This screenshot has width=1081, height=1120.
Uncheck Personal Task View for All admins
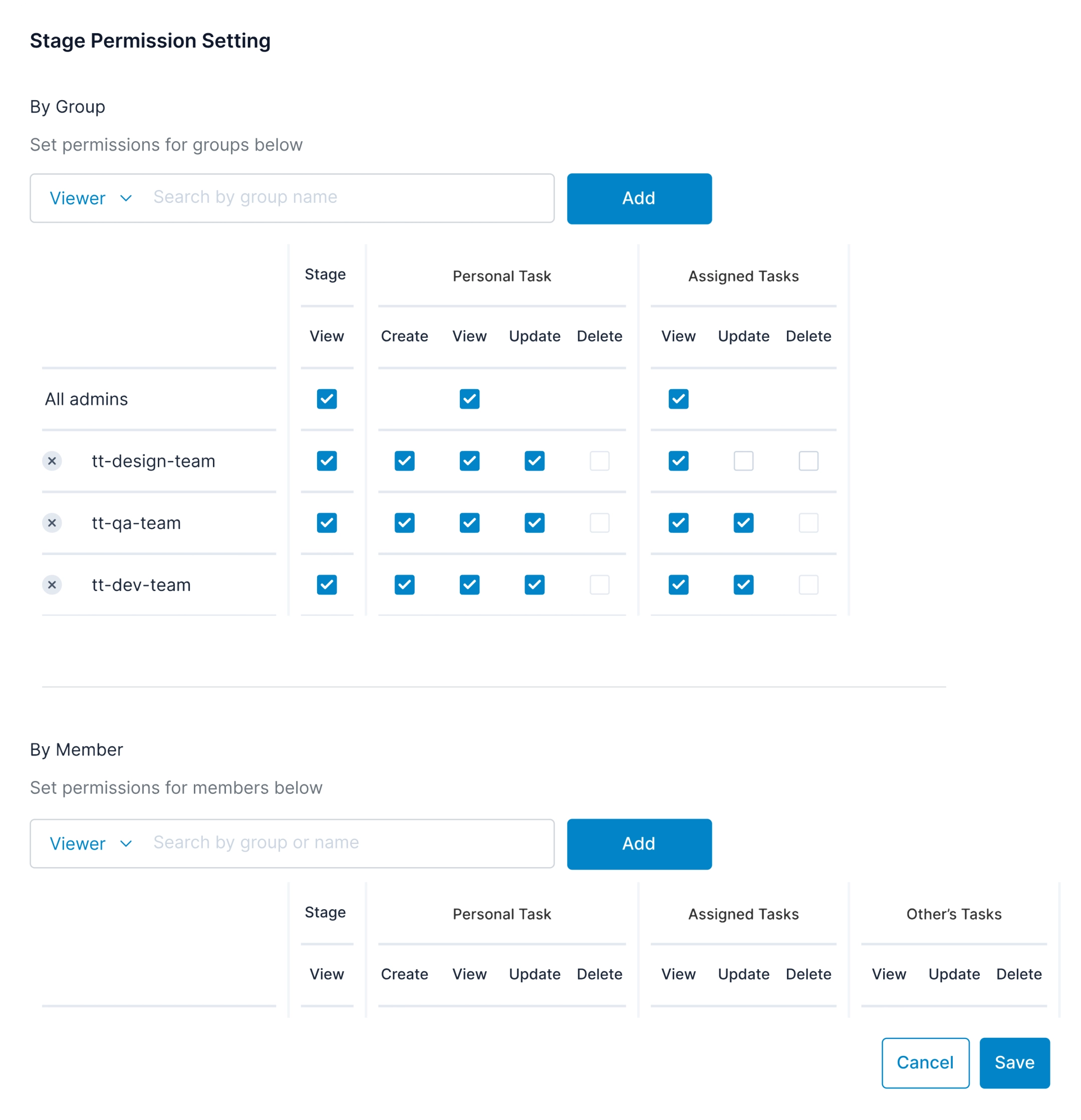(x=469, y=399)
